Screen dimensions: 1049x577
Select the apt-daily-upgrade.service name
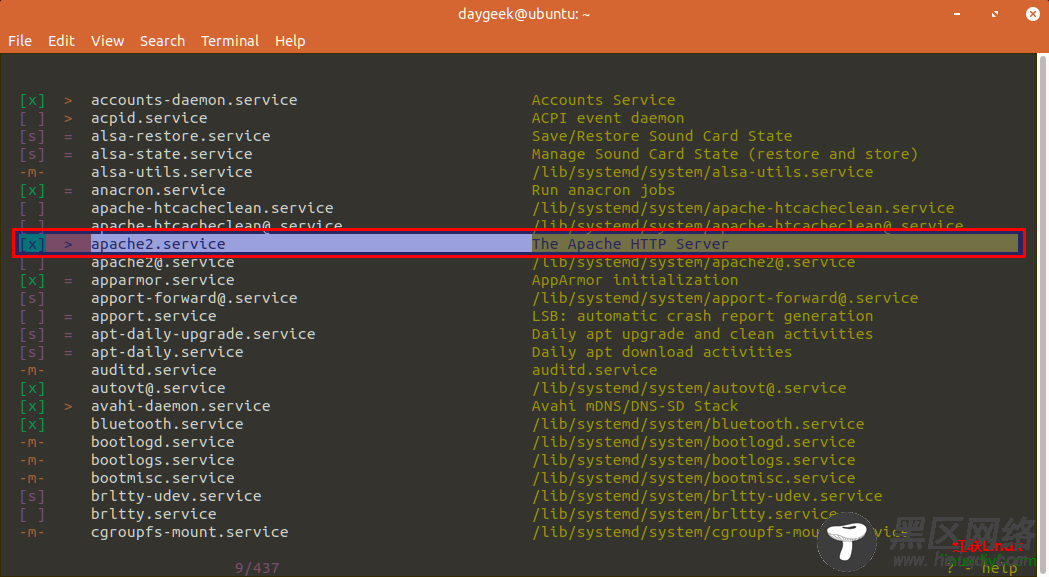[203, 335]
